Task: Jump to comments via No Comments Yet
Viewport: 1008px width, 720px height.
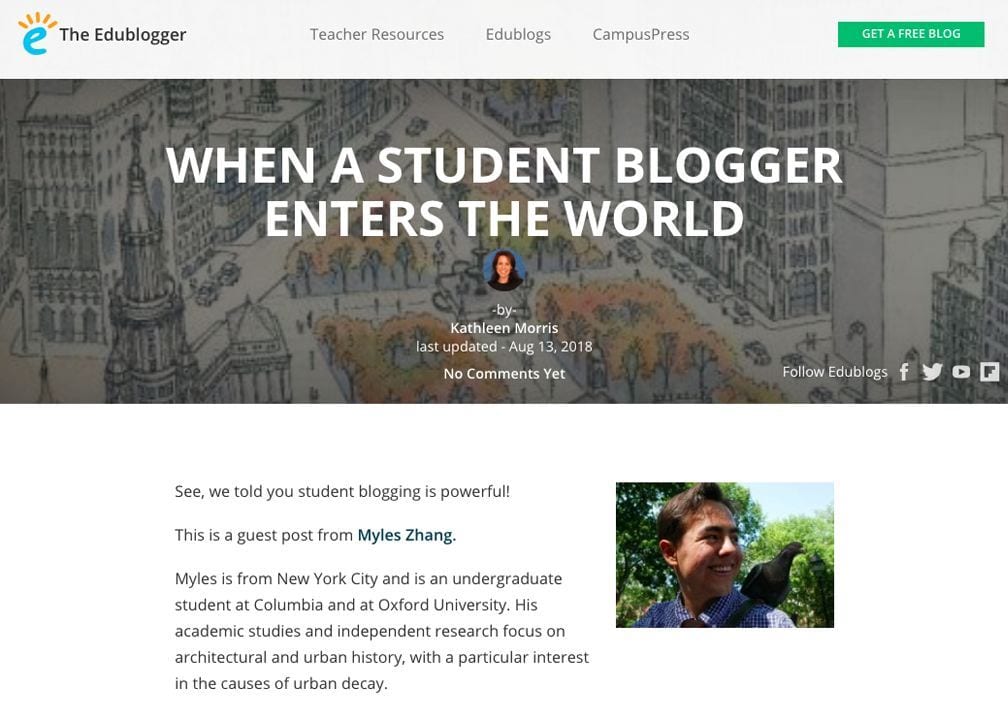Action: [x=504, y=374]
